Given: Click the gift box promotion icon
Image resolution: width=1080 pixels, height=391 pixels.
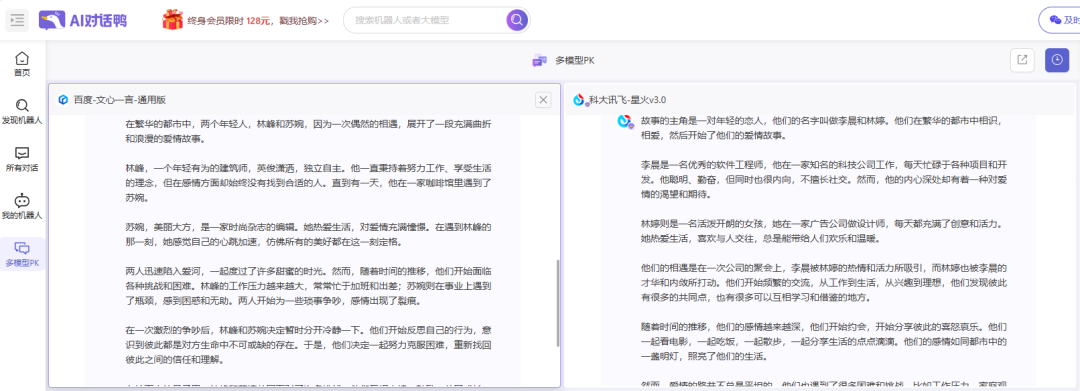Looking at the screenshot, I should tap(172, 19).
